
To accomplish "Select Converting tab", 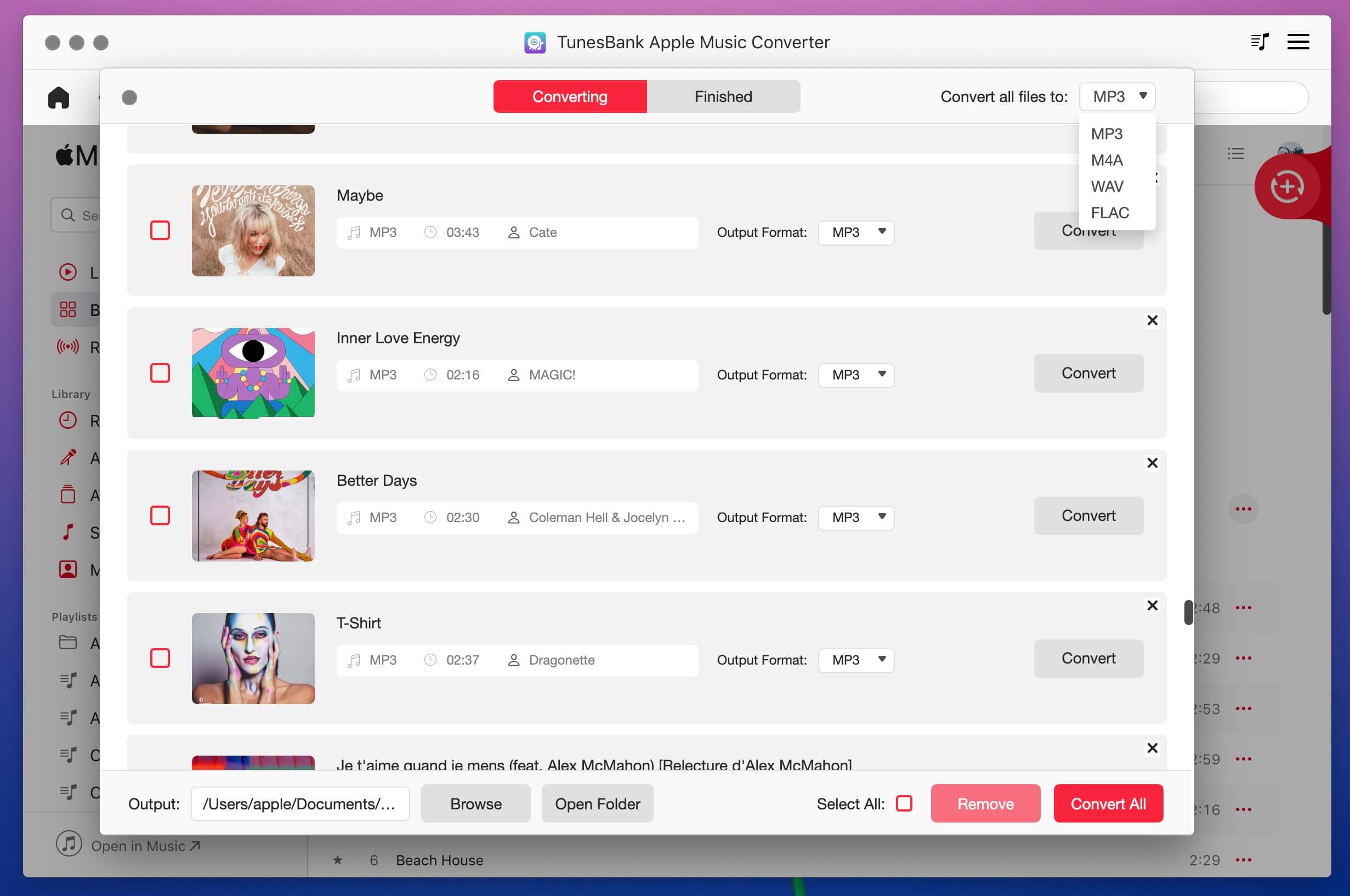I will (569, 96).
